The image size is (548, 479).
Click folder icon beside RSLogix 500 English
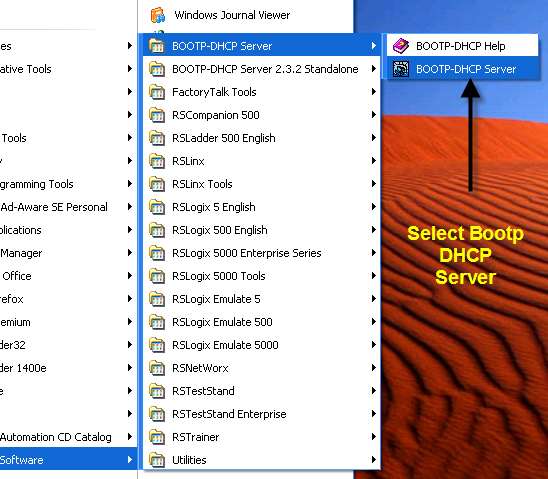(157, 230)
